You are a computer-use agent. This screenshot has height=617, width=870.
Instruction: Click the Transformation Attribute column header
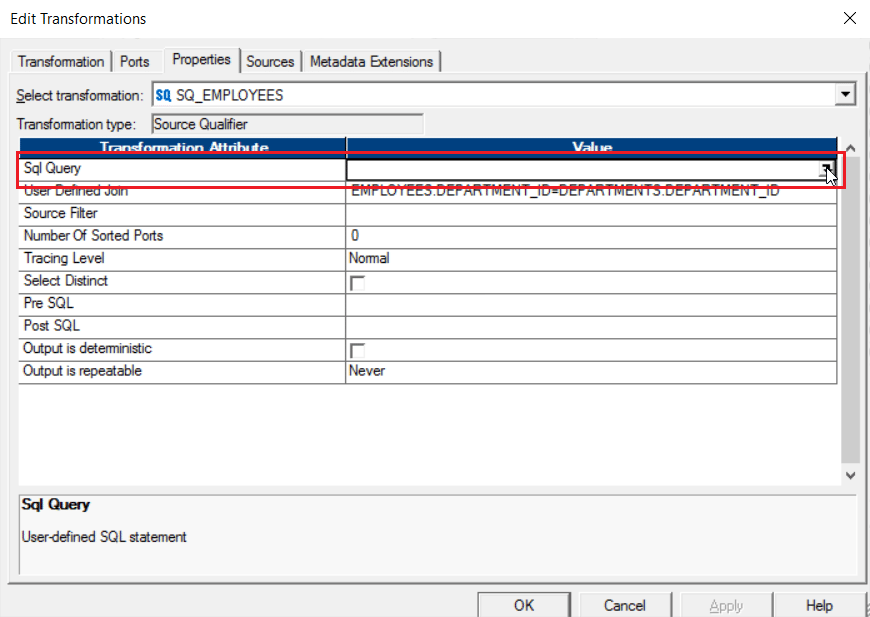[183, 146]
